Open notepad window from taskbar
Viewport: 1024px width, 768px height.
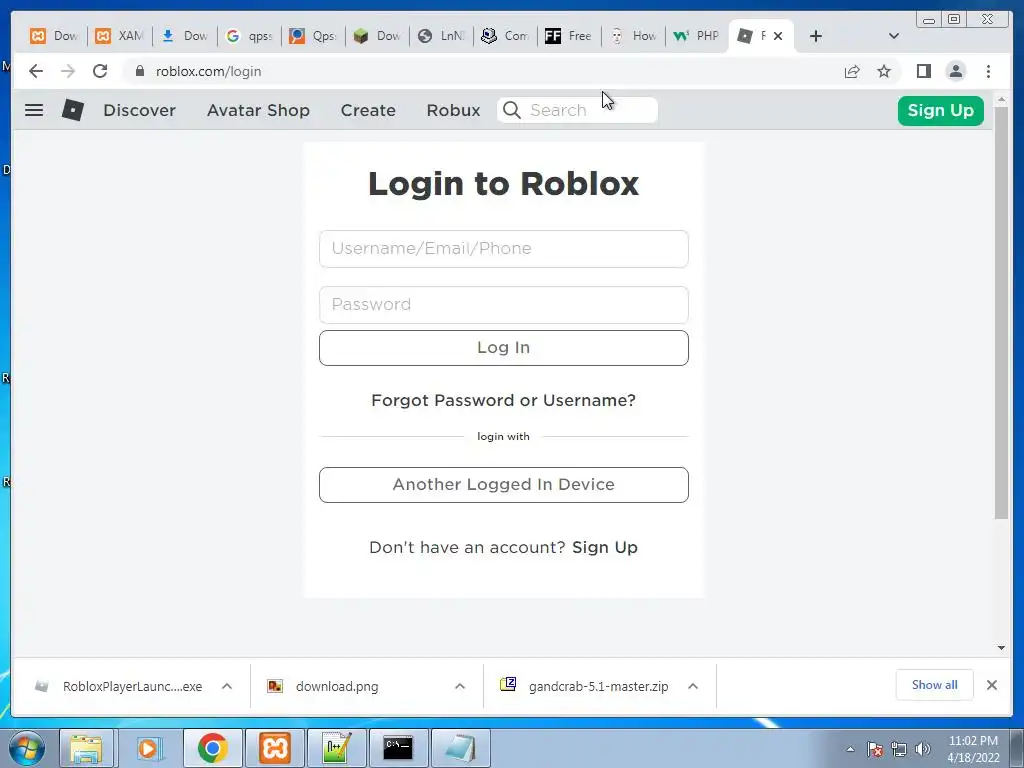tap(460, 748)
